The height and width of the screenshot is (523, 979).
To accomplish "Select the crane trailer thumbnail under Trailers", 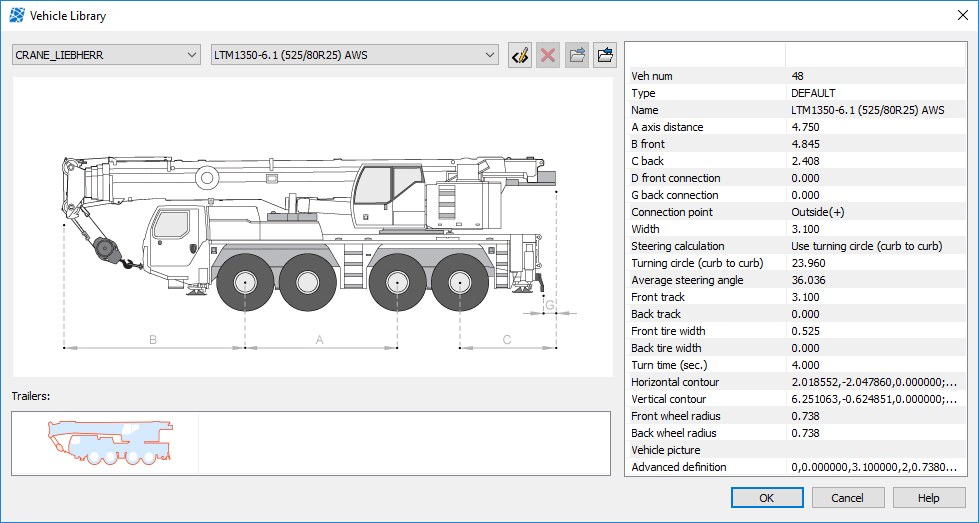I will click(x=110, y=442).
